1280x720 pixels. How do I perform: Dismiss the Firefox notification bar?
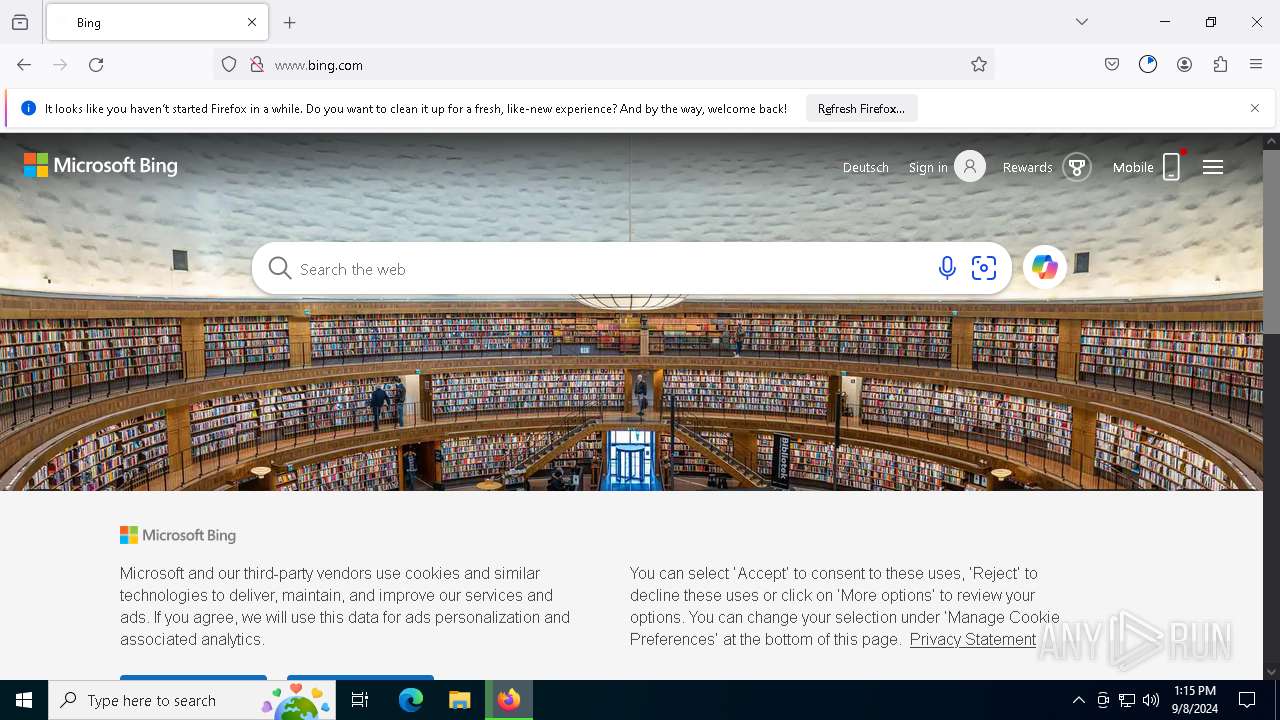point(1255,108)
